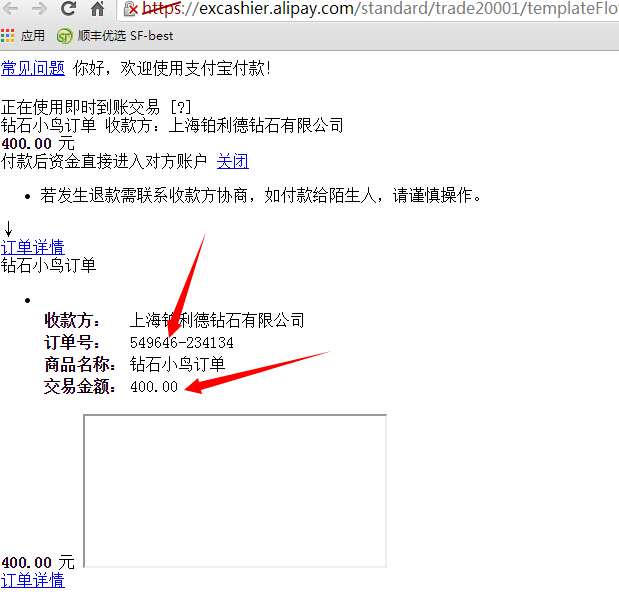Click the browser forward arrow
Image resolution: width=619 pixels, height=615 pixels.
39,8
